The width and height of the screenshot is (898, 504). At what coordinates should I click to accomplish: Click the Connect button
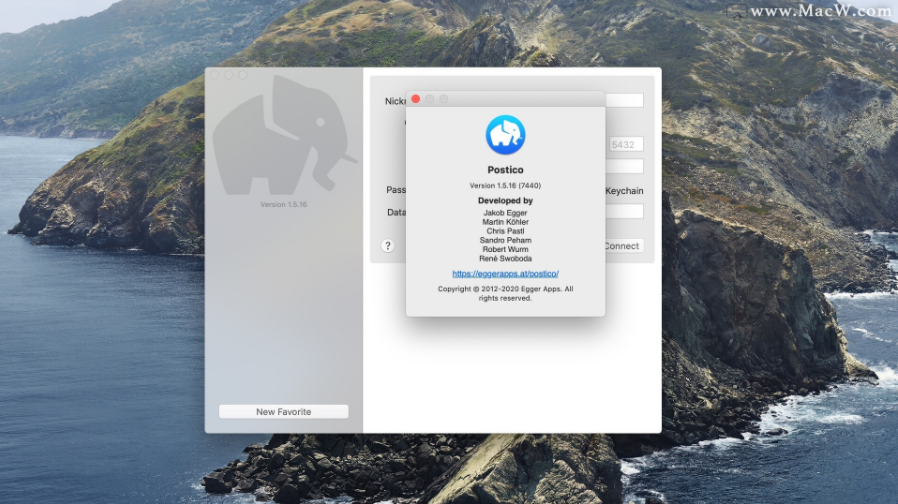pos(624,246)
